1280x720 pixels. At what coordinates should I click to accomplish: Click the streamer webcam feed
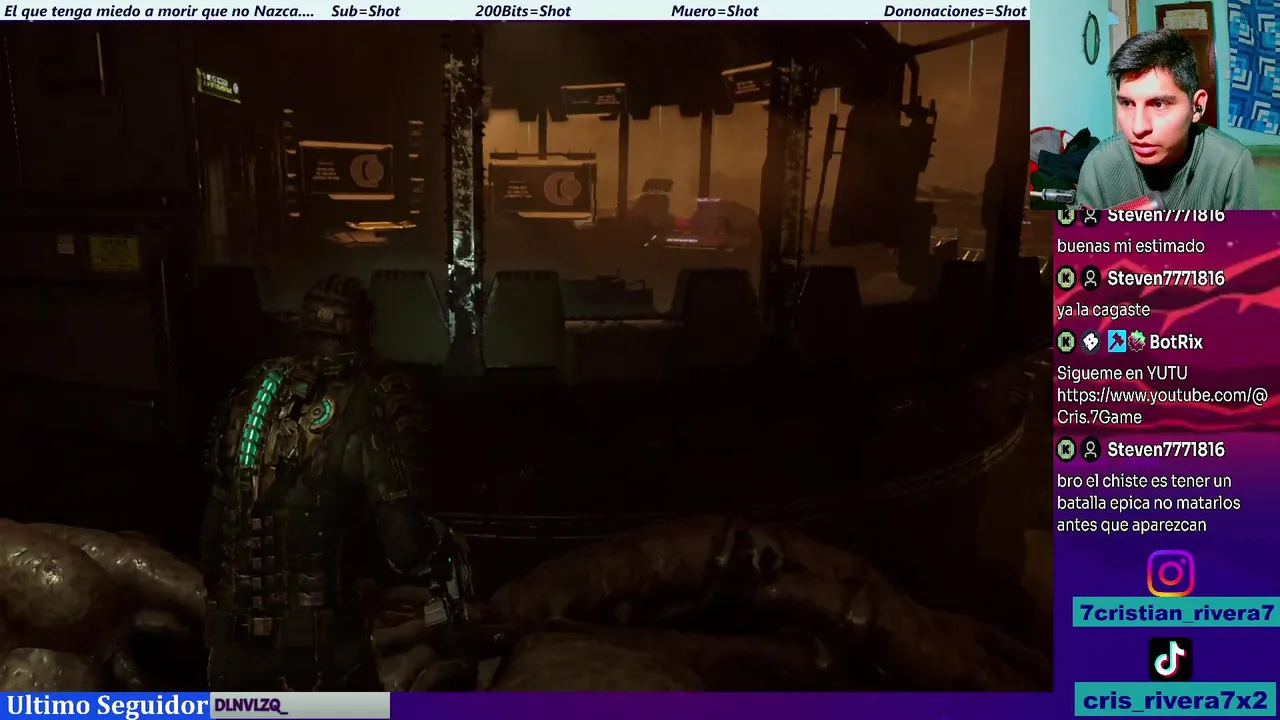1155,104
